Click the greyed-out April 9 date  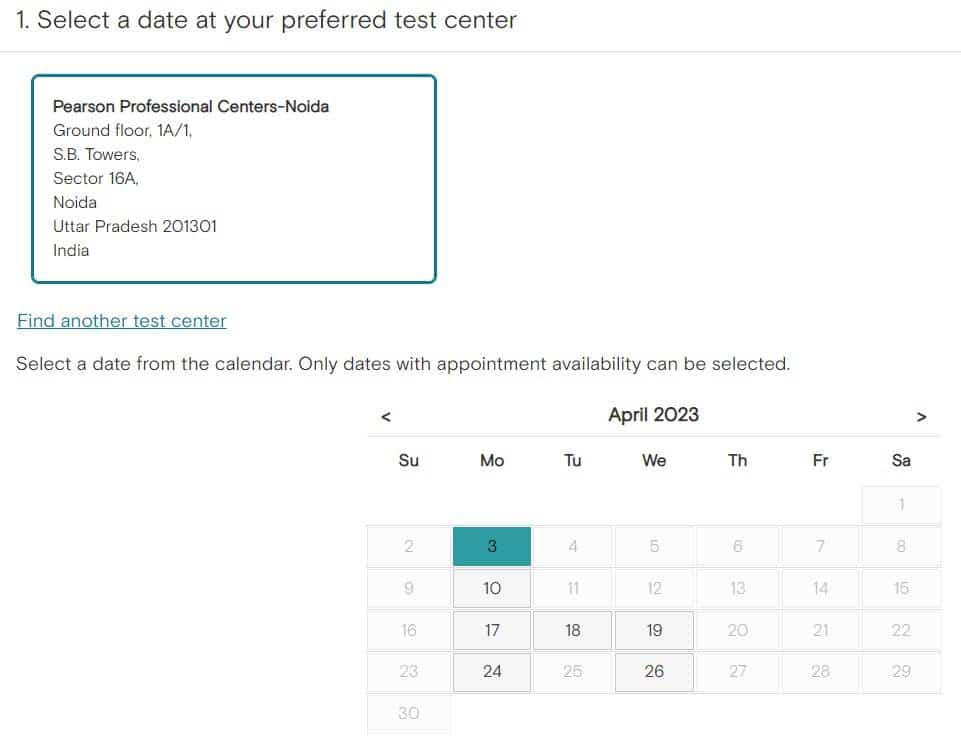click(408, 589)
